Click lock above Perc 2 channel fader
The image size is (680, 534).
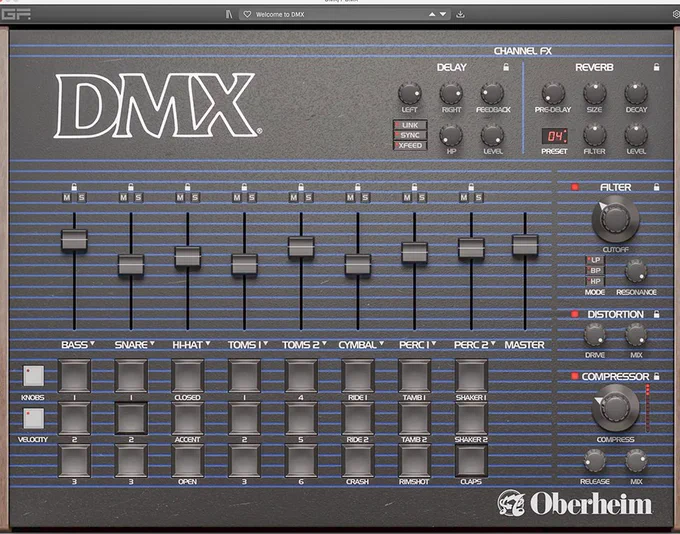[471, 187]
